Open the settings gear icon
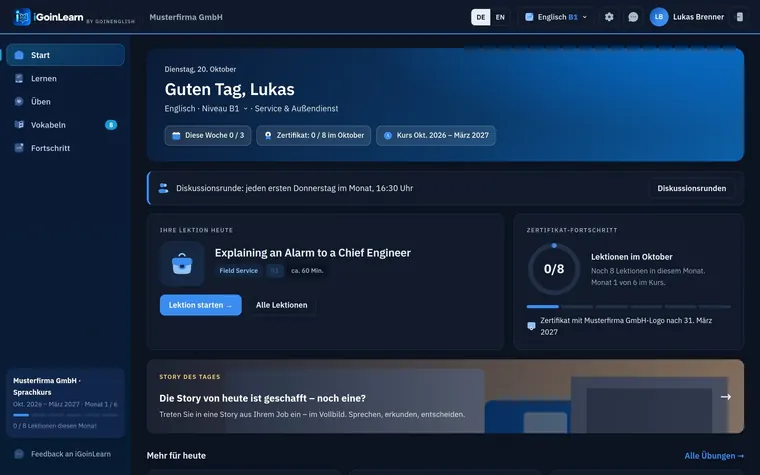 point(609,17)
